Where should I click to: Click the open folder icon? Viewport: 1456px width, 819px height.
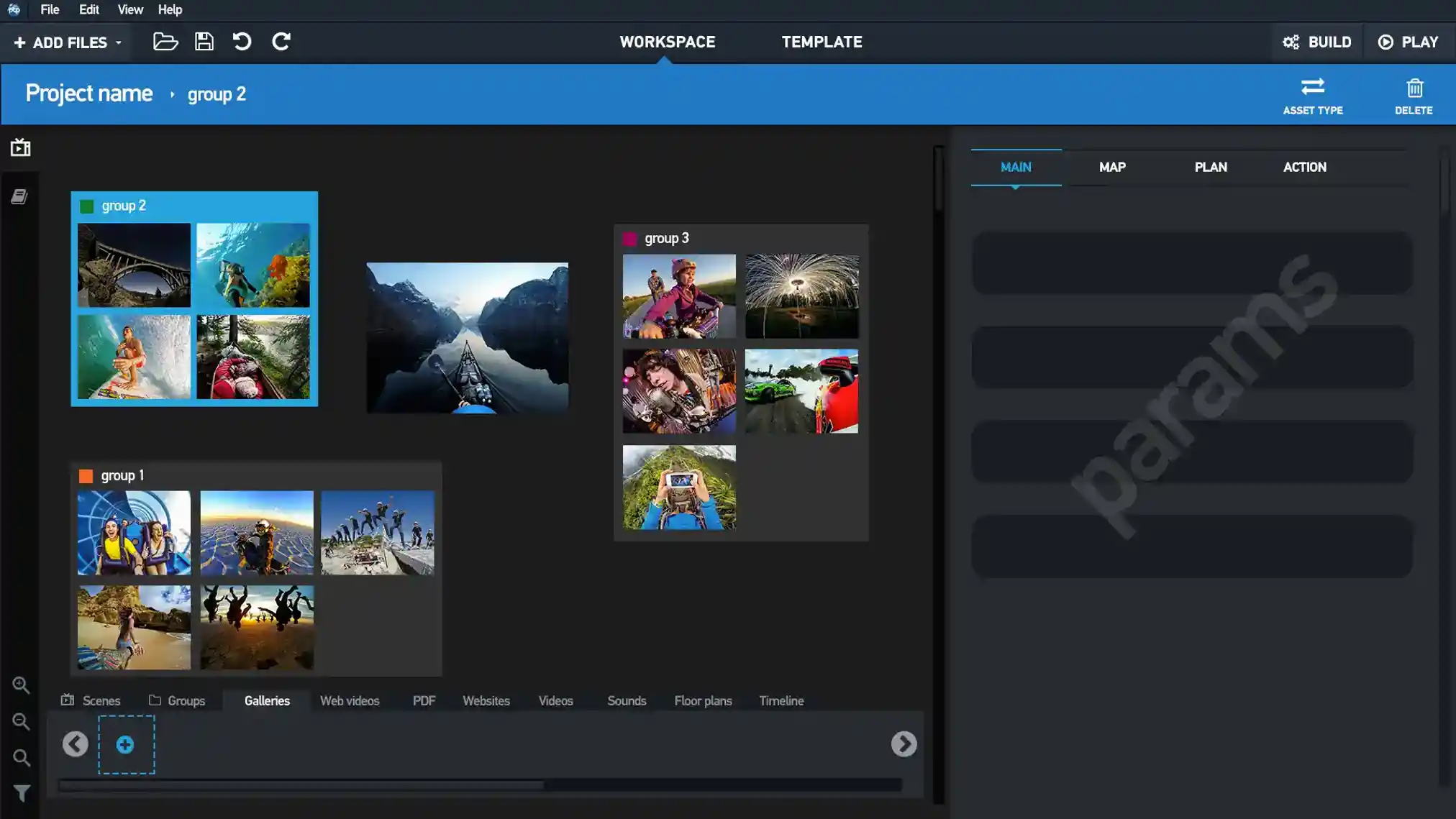[165, 42]
